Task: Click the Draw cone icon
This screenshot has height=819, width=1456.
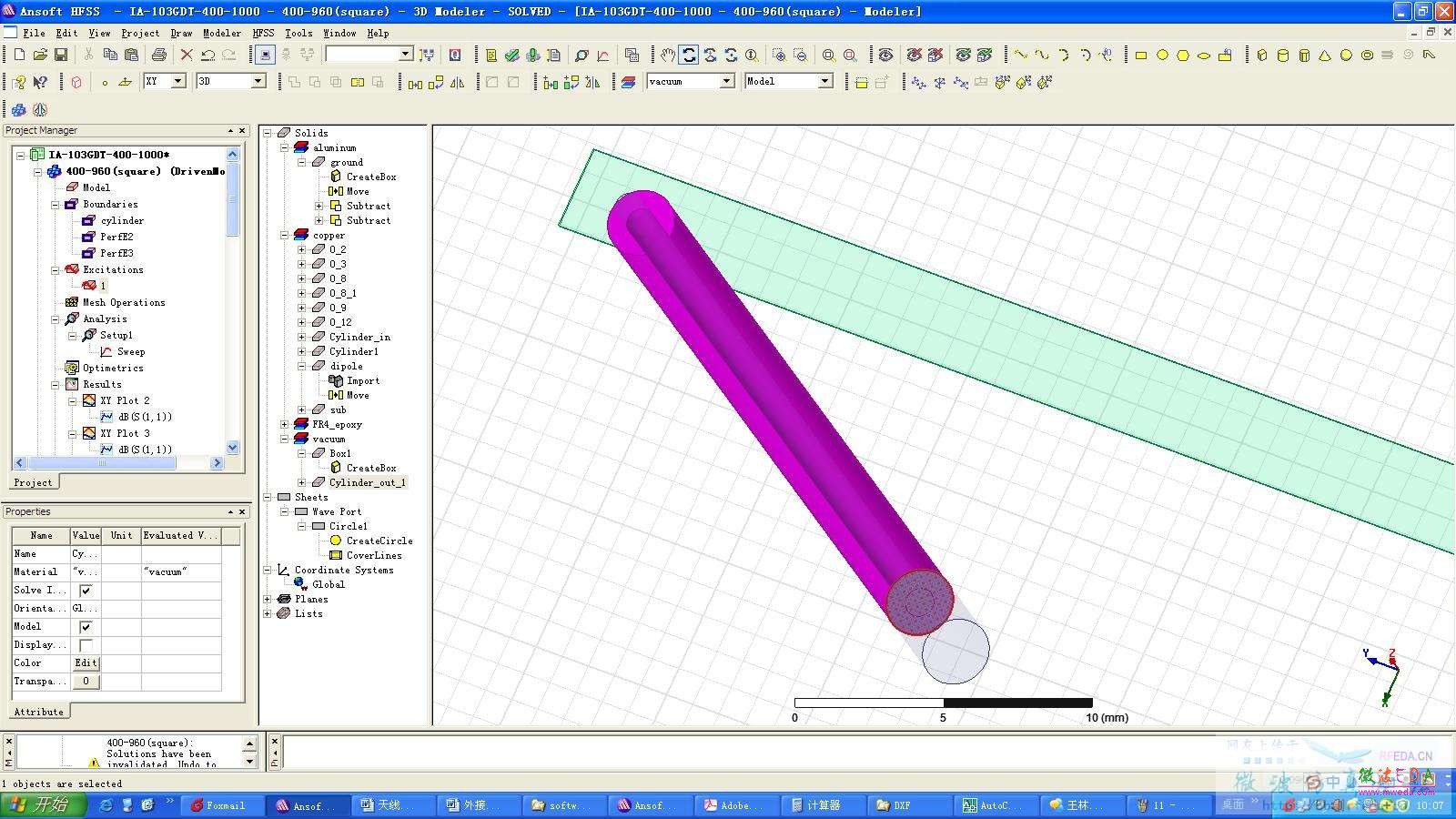Action: pyautogui.click(x=1325, y=55)
